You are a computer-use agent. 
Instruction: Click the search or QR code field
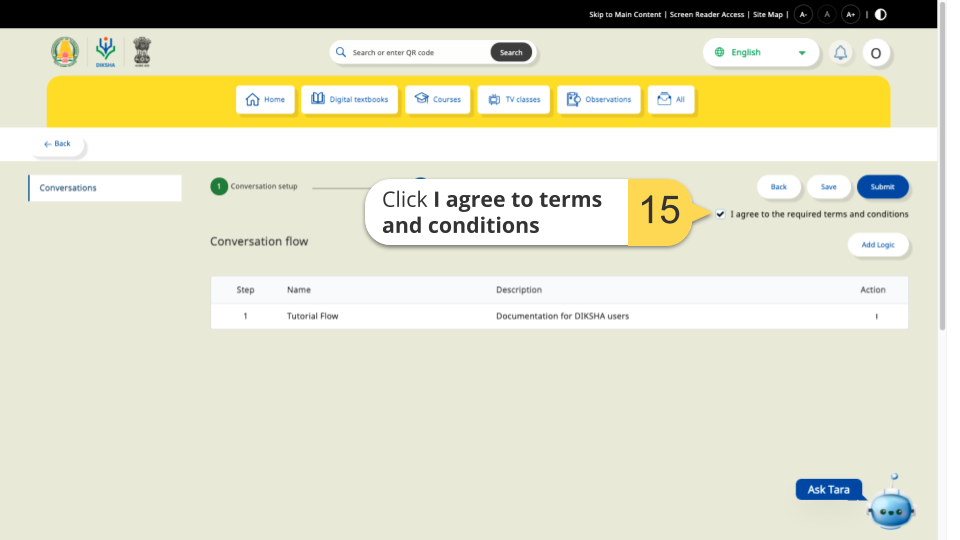418,53
